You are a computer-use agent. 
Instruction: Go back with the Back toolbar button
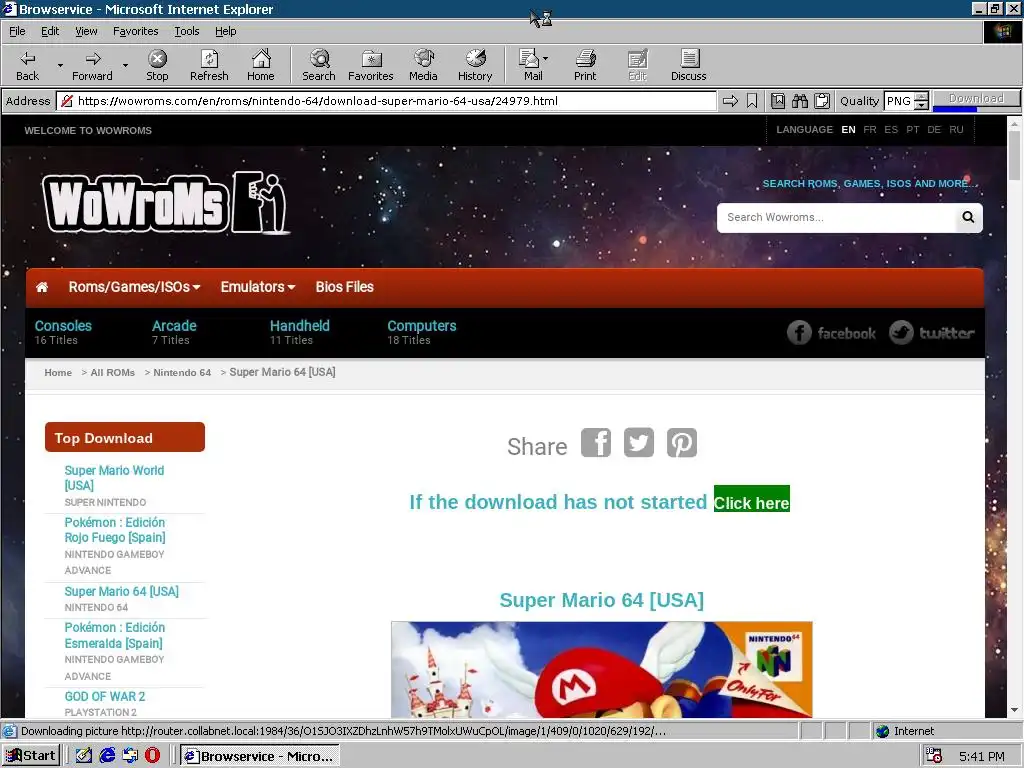(x=27, y=65)
